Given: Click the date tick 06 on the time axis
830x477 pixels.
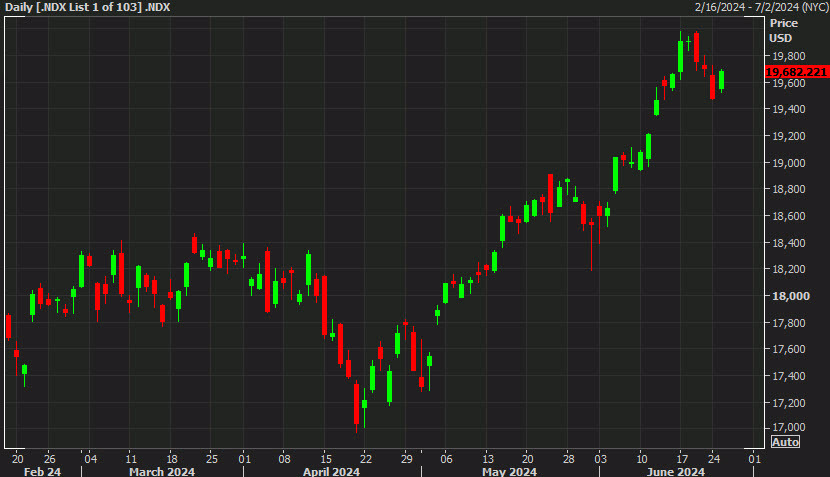Looking at the screenshot, I should pos(446,458).
